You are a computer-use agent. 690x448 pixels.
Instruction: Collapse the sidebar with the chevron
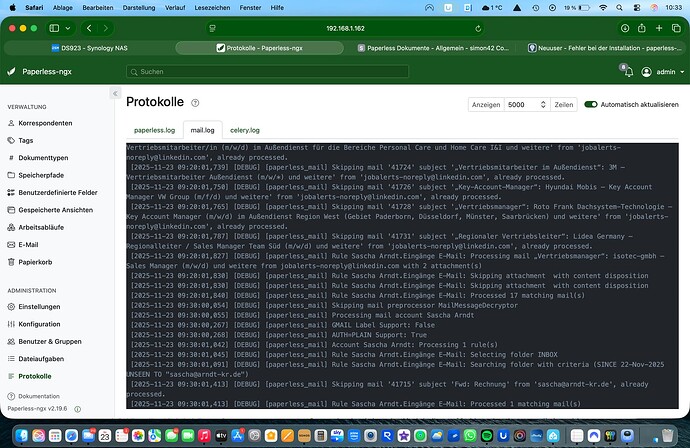[115, 93]
